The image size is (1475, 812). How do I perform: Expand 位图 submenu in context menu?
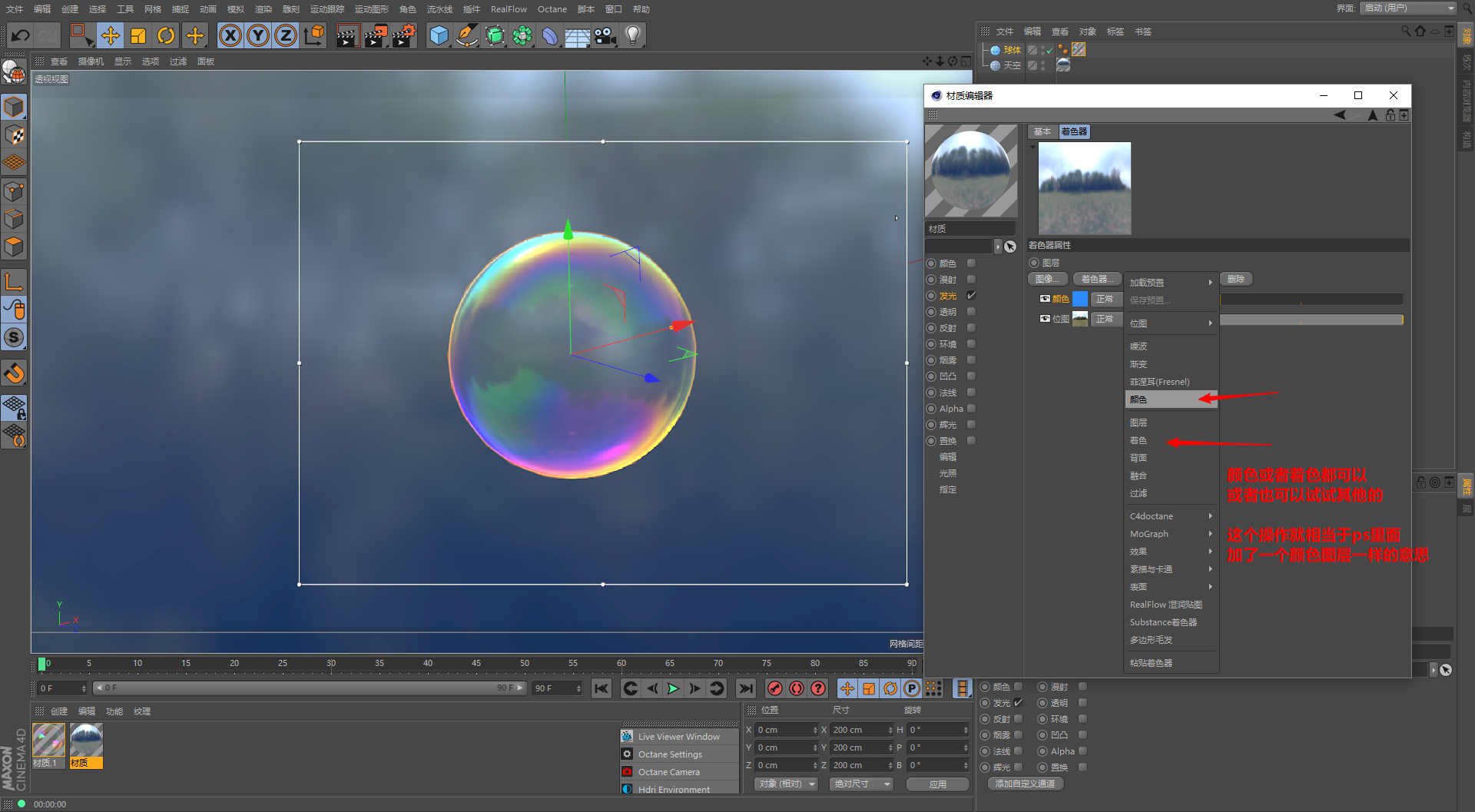1171,323
